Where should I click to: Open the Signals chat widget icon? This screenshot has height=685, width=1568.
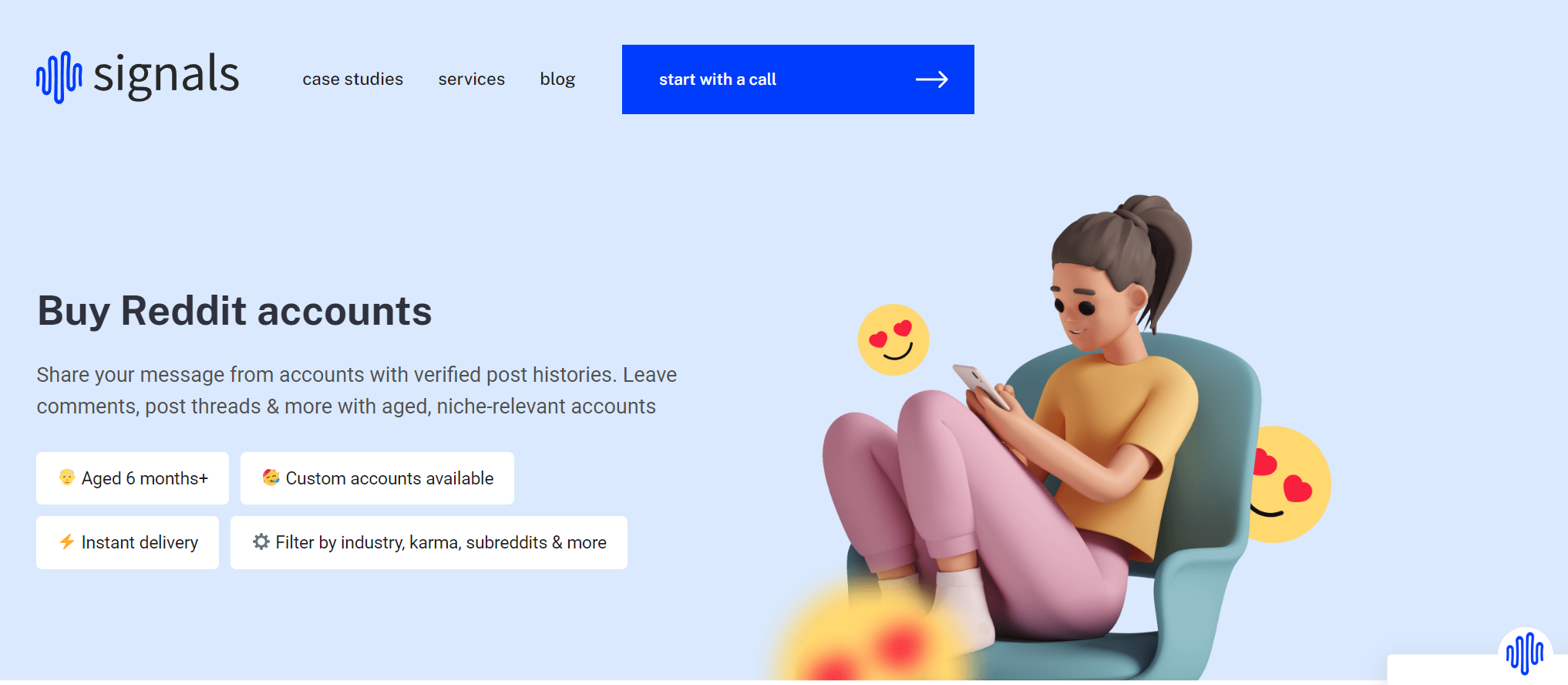point(1525,653)
